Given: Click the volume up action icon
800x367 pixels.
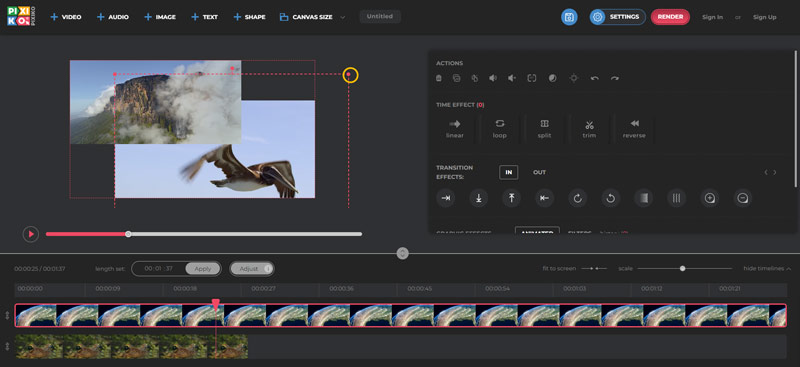Looking at the screenshot, I should tap(493, 78).
